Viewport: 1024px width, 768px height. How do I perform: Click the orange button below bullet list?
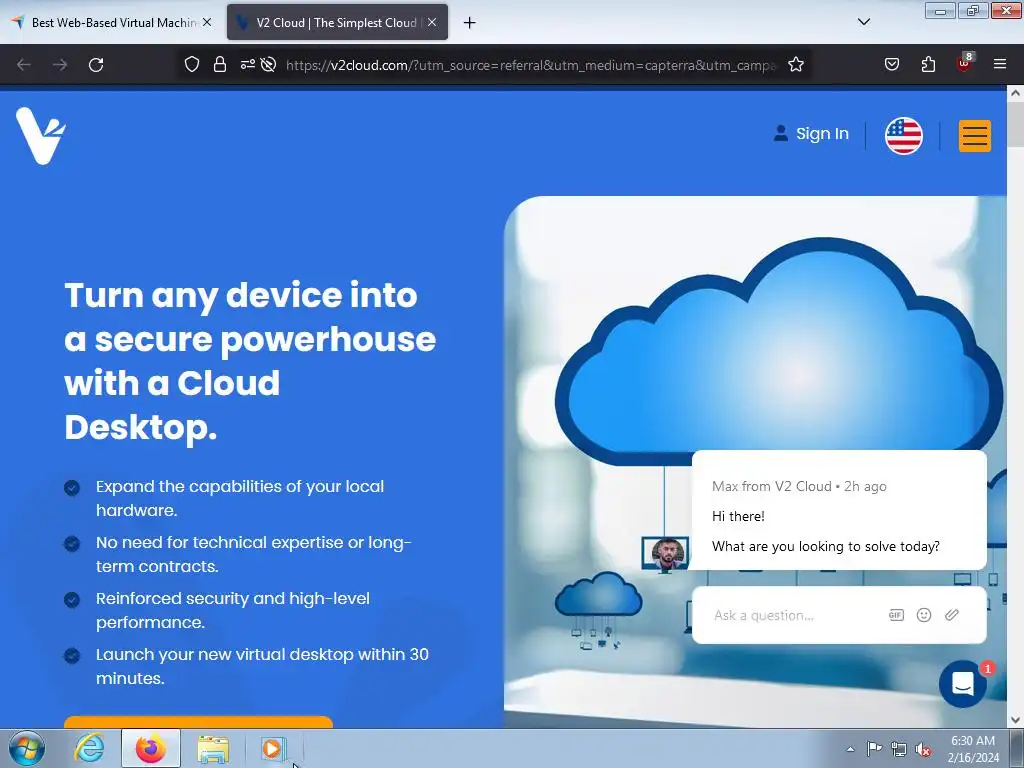coord(198,722)
